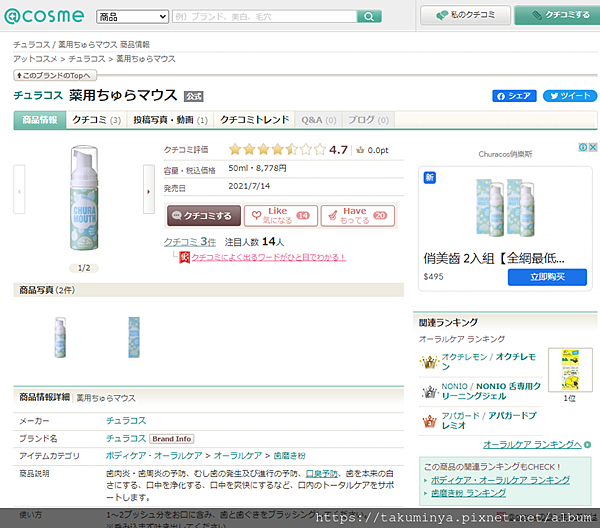Open 歯磨き粉 ランキング link
Image resolution: width=600 pixels, height=528 pixels.
[x=468, y=493]
